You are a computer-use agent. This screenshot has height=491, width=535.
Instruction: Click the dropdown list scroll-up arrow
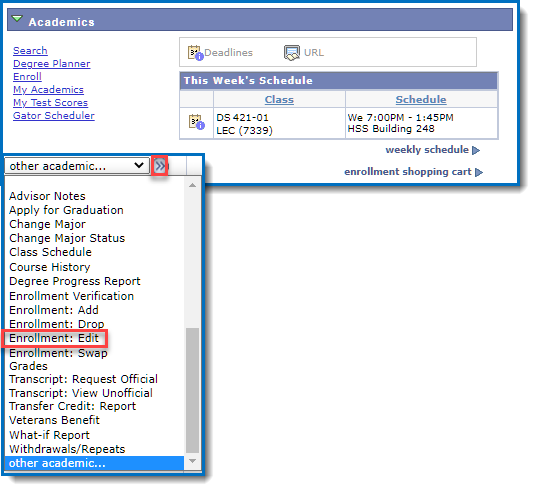tap(192, 185)
